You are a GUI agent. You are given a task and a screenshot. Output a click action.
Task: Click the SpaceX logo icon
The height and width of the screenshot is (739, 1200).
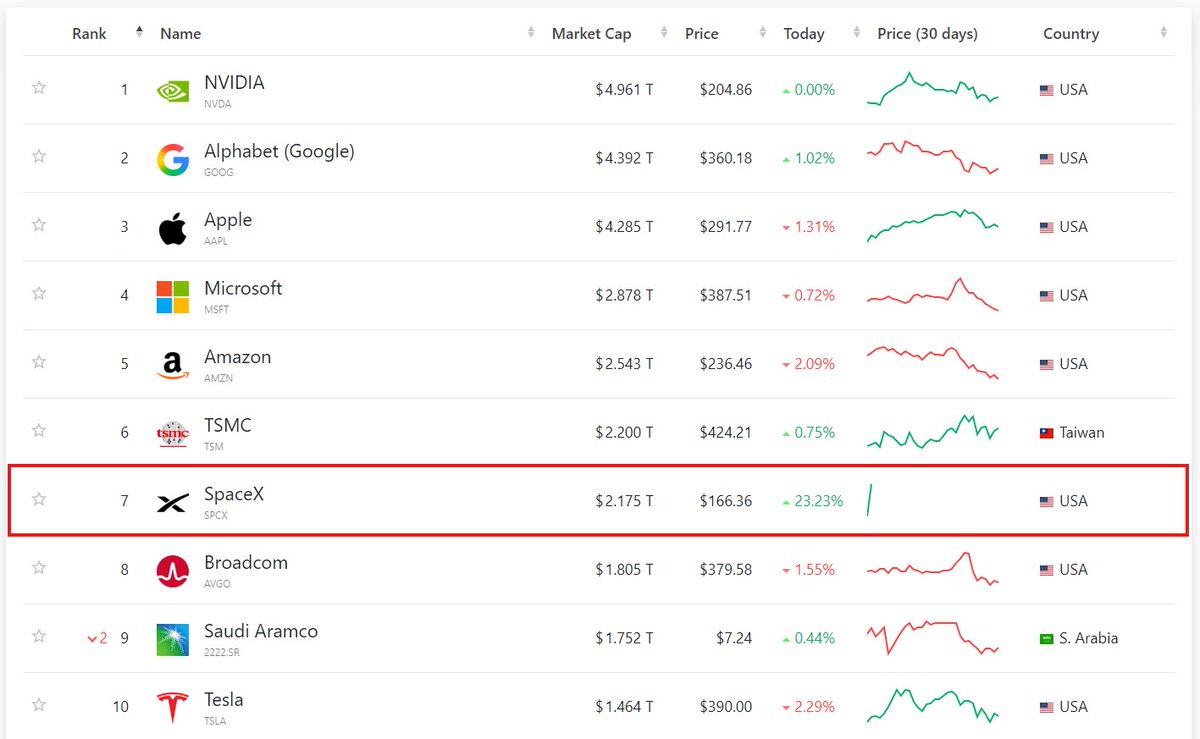(172, 502)
